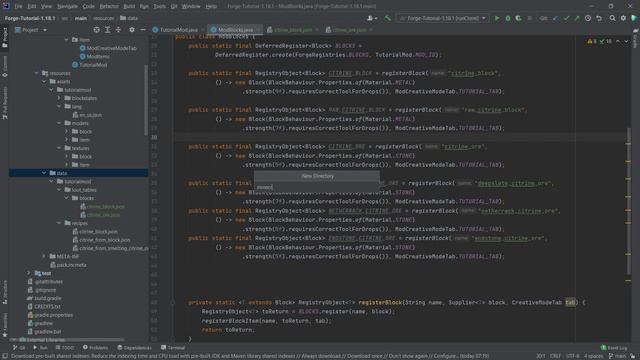Hide the Project tool window
Image resolution: width=640 pixels, height=360 pixels.
(142, 30)
